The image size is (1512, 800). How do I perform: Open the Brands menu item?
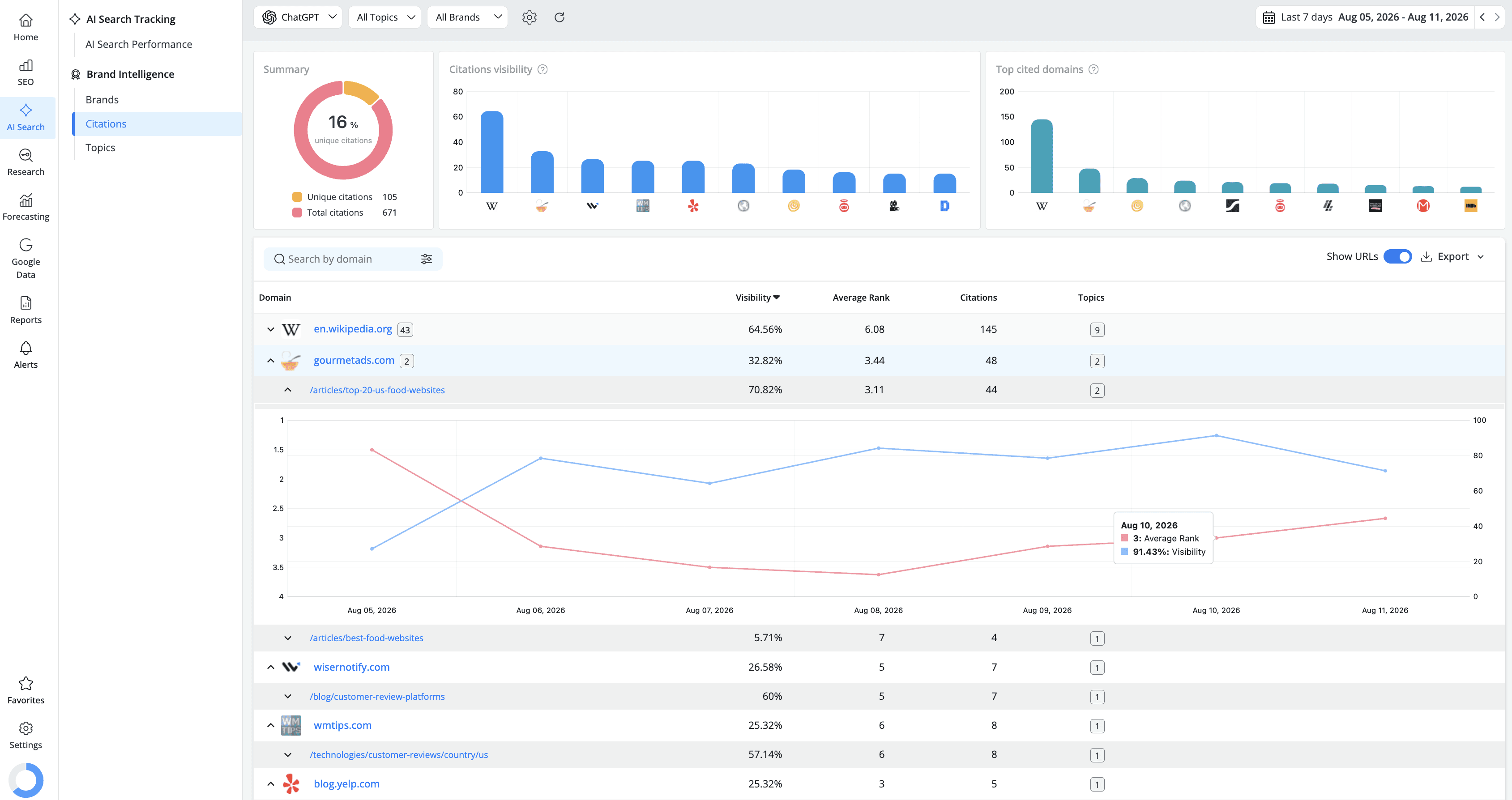tap(102, 100)
